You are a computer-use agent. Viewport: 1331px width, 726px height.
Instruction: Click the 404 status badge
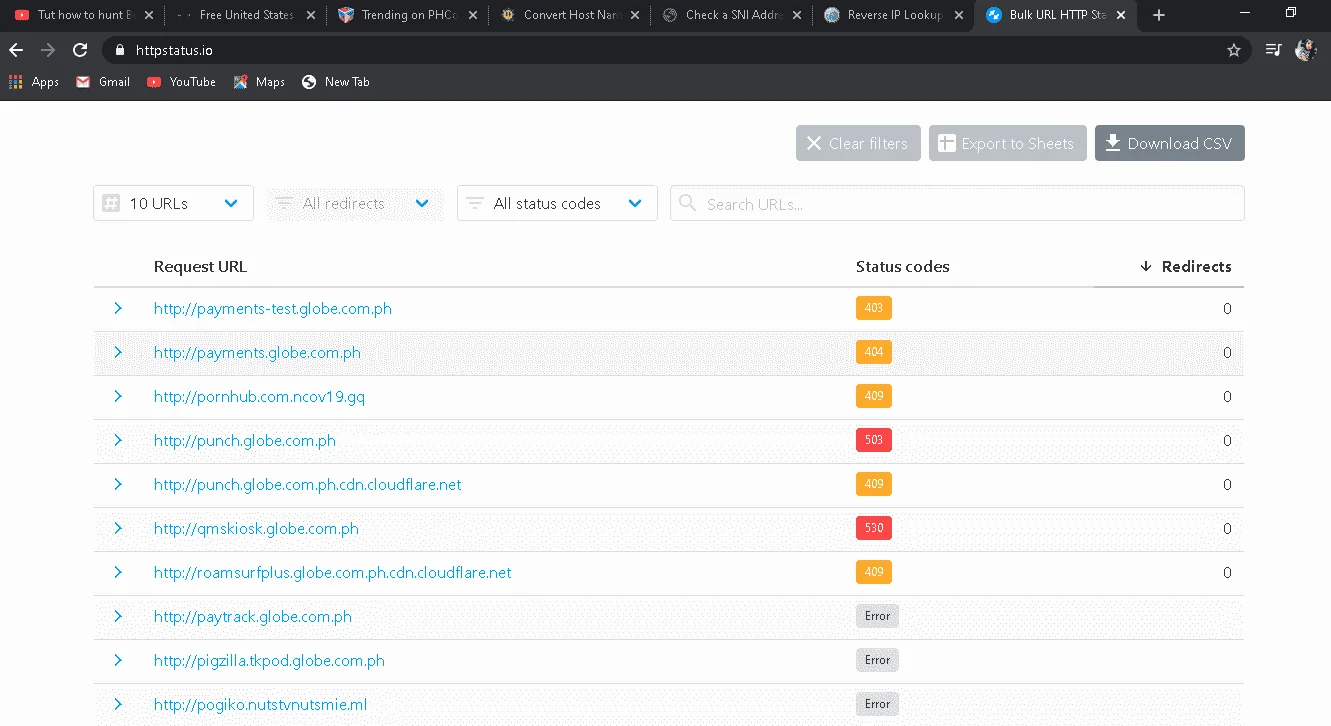point(874,352)
